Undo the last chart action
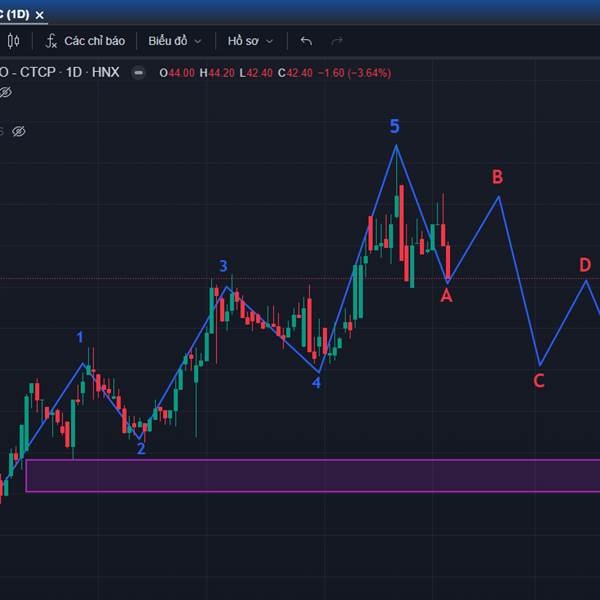 [306, 41]
